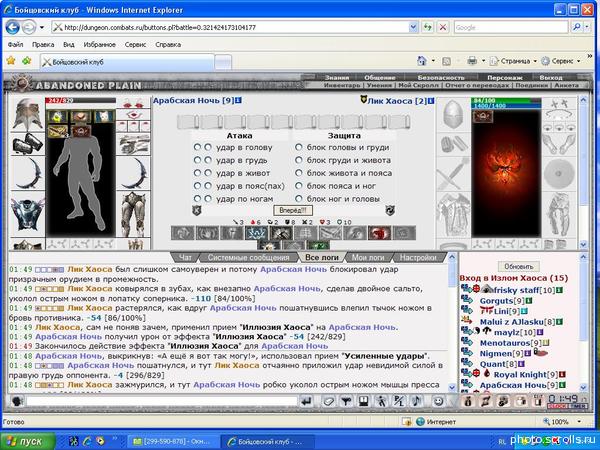Viewport: 600px width, 450px height.
Task: Activate the green skill icon in lower row
Action: click(x=318, y=245)
